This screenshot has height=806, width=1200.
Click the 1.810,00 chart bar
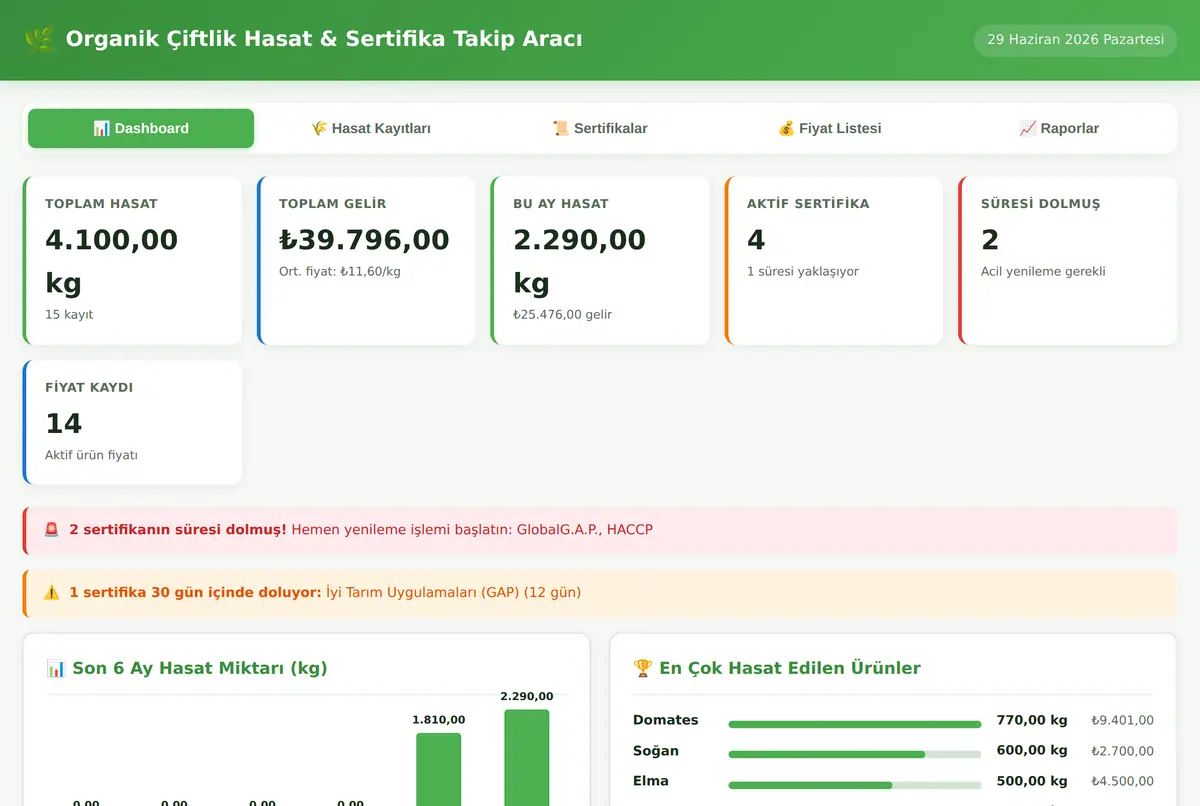(439, 769)
